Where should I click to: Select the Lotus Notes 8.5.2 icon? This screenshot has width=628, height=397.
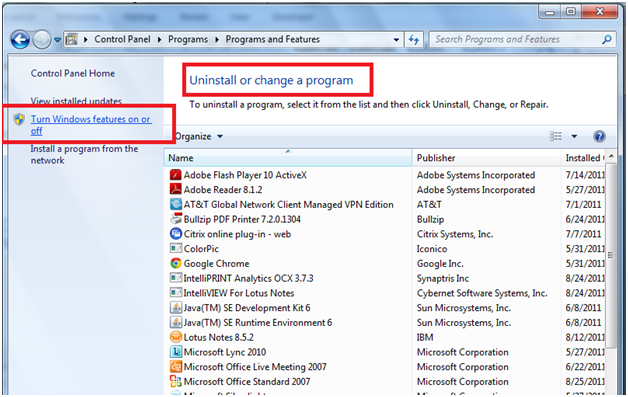175,337
